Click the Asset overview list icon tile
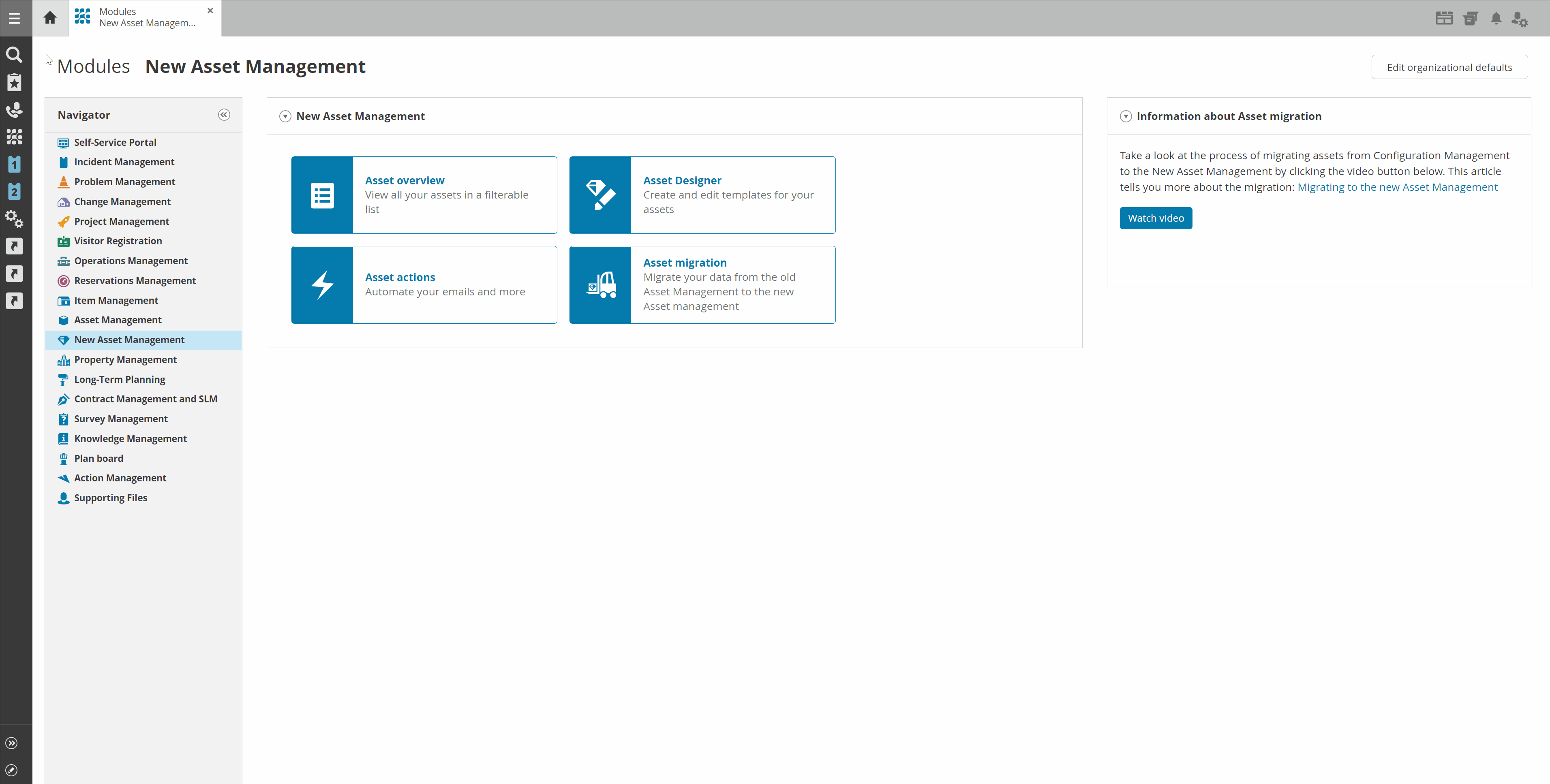 [x=323, y=195]
